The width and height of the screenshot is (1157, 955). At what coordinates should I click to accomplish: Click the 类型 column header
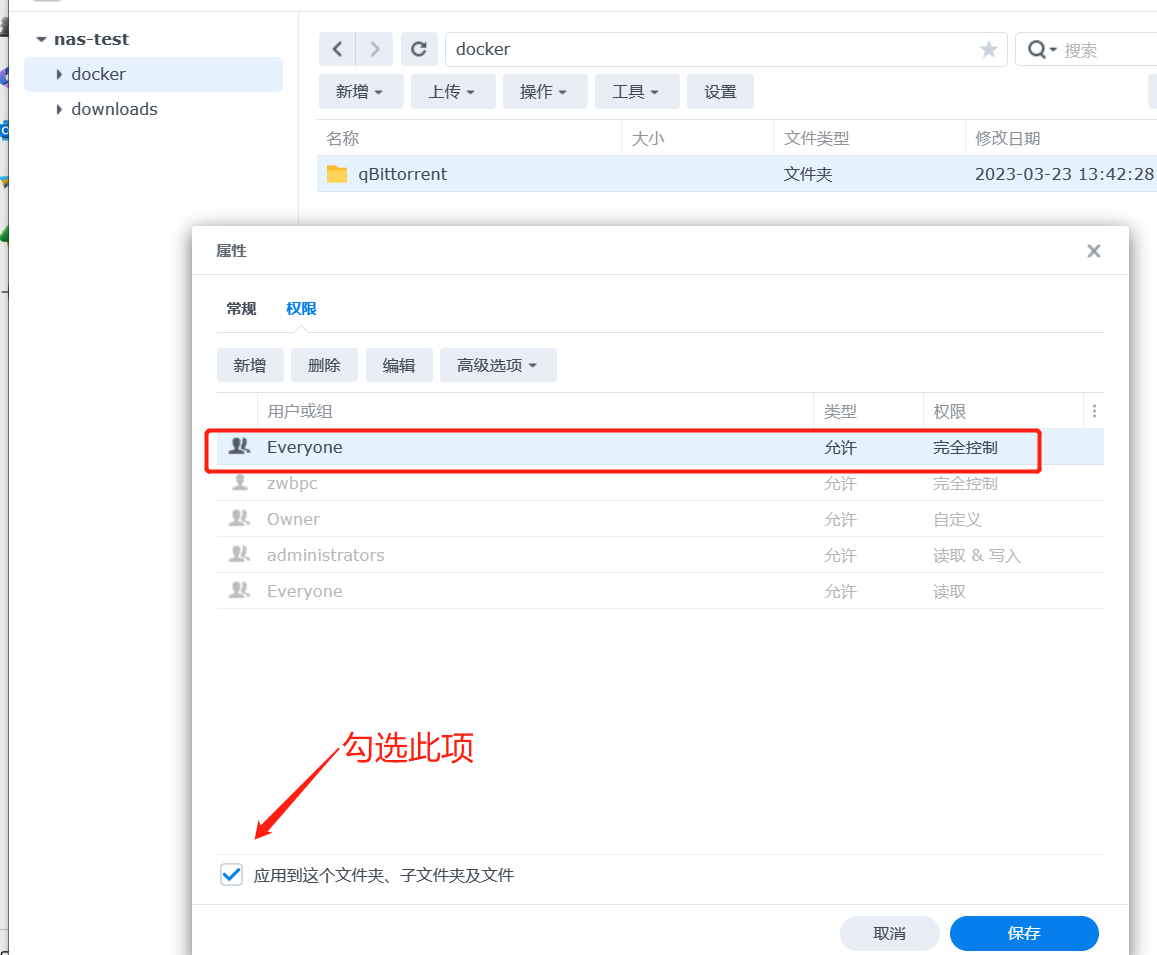(x=868, y=411)
